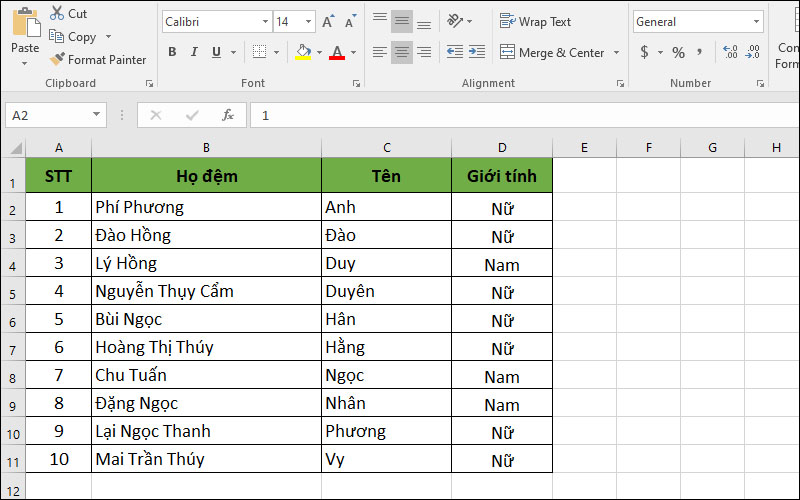Expand Merge & Center options arrow

(x=616, y=53)
